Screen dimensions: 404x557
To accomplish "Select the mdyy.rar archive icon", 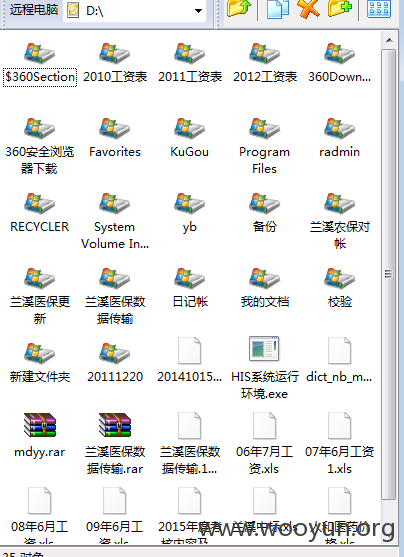I will (40, 424).
